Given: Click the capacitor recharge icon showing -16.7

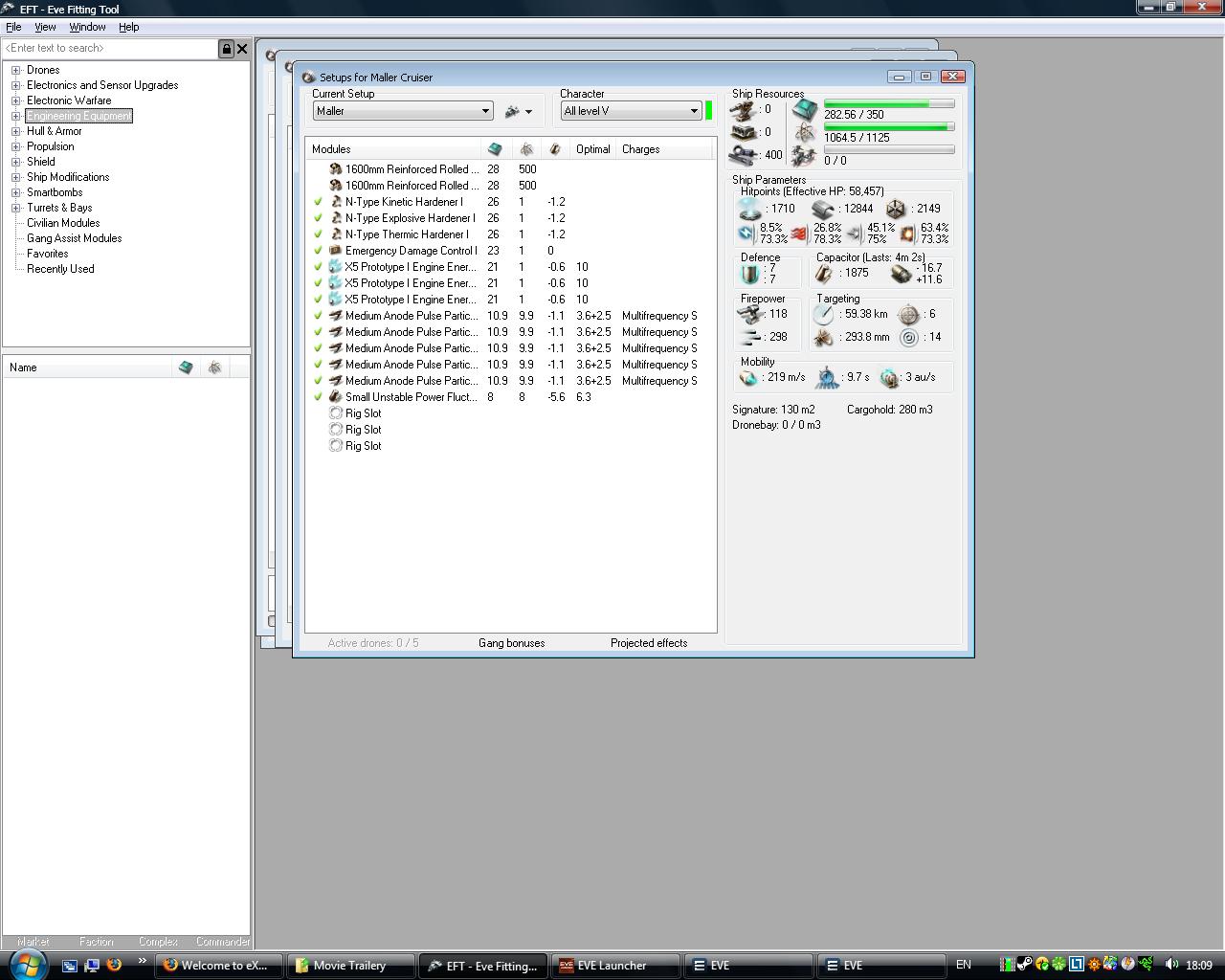Looking at the screenshot, I should tap(901, 274).
